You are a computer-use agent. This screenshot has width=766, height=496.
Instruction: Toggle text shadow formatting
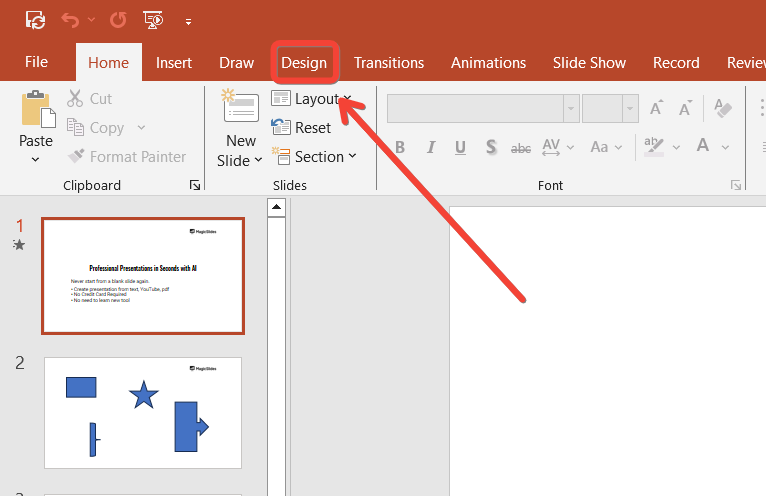[491, 147]
